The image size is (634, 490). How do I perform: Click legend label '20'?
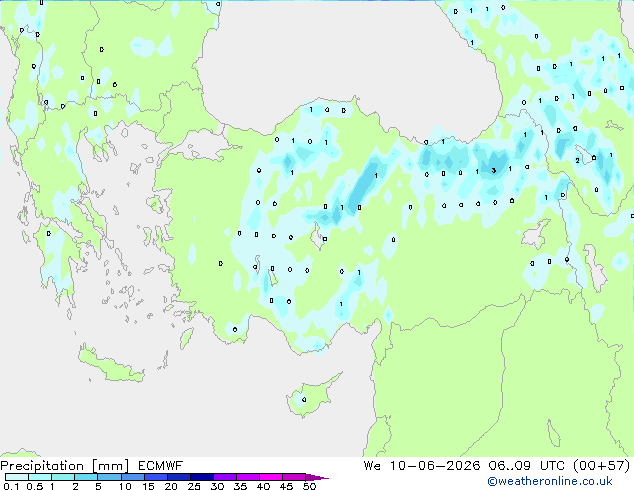(x=171, y=486)
